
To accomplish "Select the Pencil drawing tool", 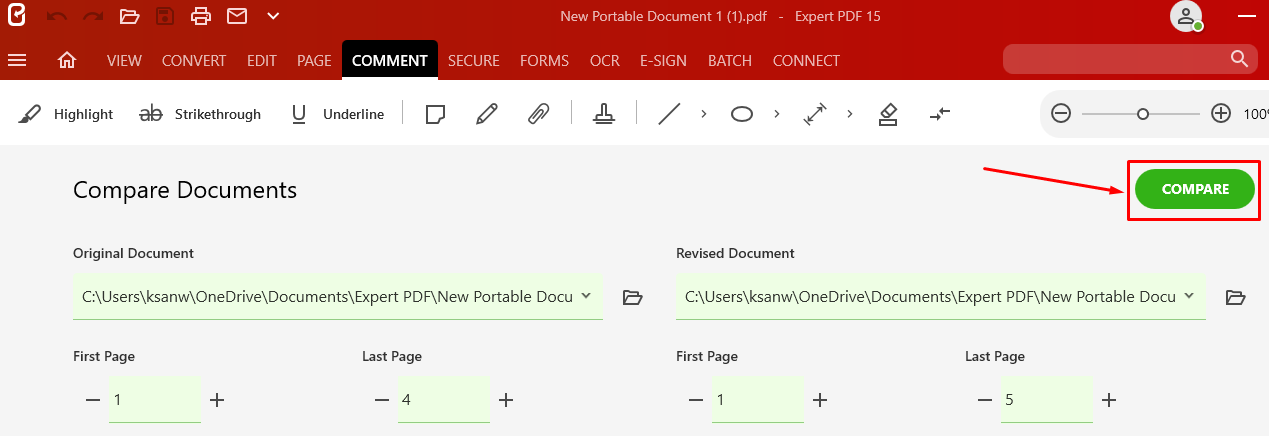I will [x=487, y=114].
